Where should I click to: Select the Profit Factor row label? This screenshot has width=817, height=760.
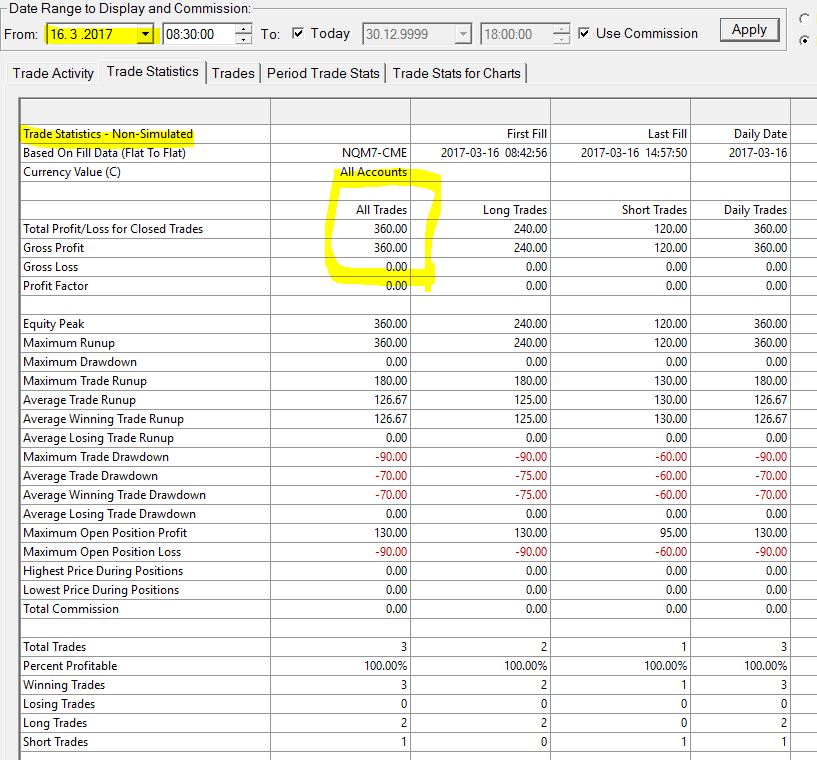point(56,286)
